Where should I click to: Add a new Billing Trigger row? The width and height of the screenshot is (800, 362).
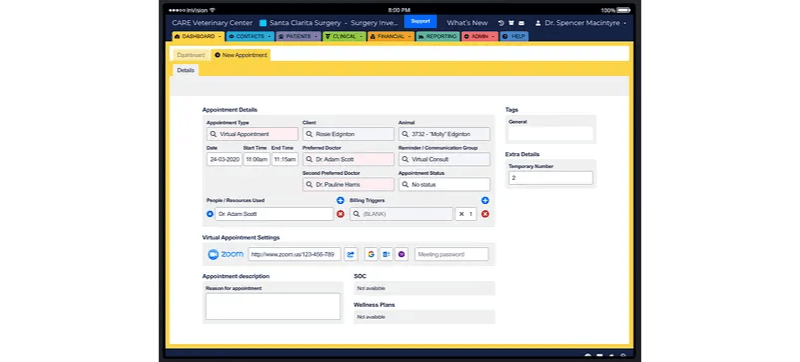[485, 200]
